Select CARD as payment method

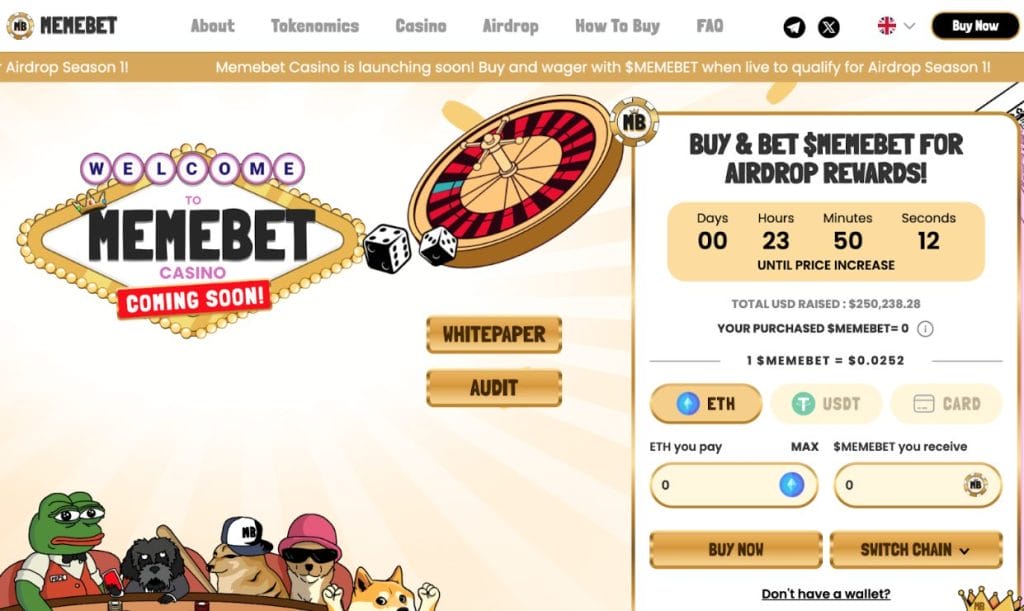(946, 404)
